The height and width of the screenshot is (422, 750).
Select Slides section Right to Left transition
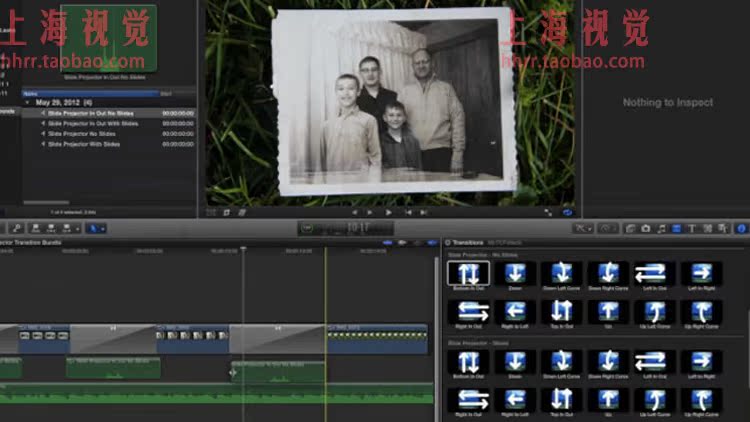pyautogui.click(x=515, y=402)
